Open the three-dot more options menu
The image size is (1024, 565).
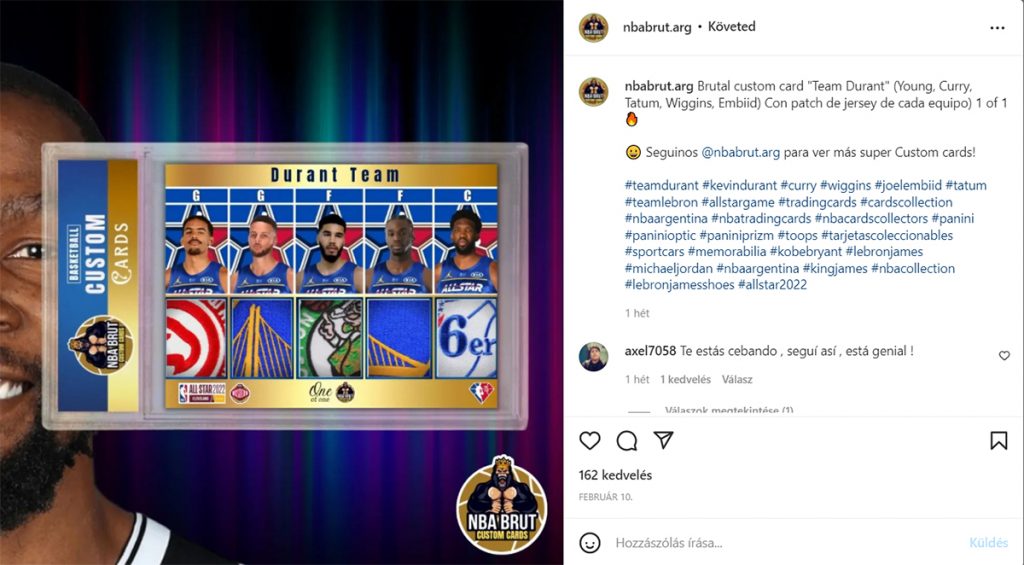pos(997,27)
